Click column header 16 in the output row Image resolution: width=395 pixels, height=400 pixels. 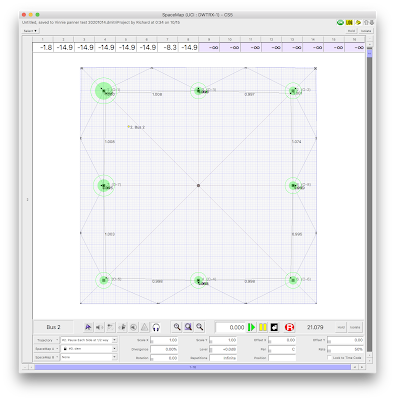[354, 39]
